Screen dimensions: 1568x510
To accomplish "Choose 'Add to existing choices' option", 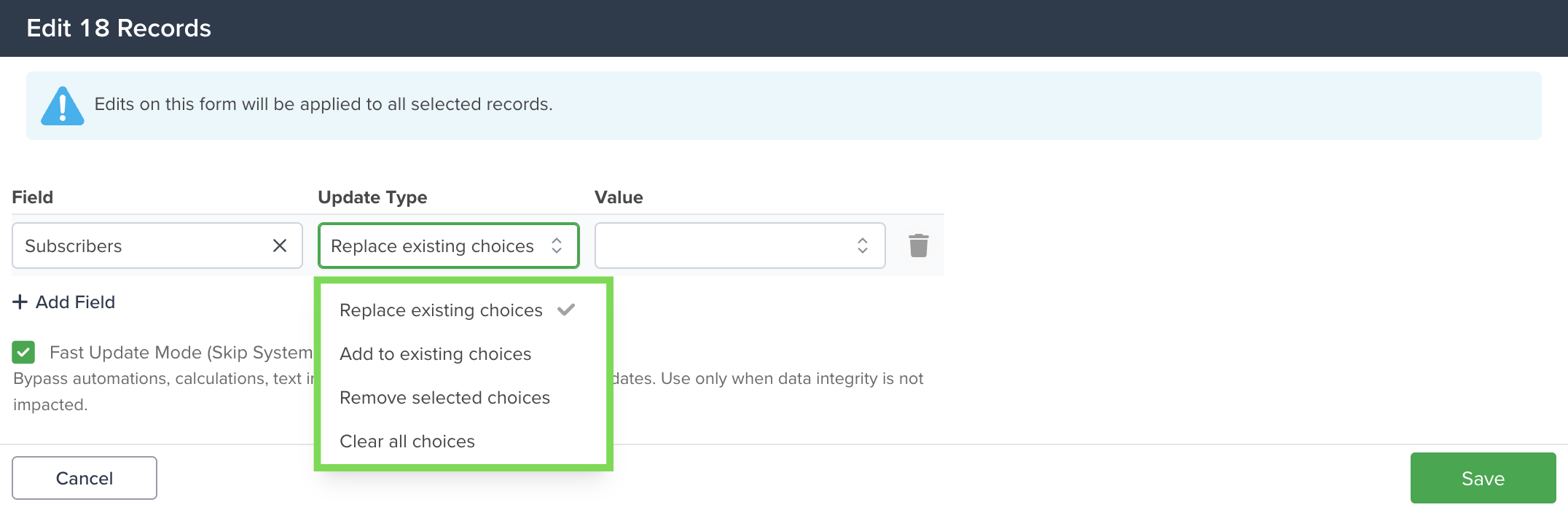I will [x=463, y=354].
